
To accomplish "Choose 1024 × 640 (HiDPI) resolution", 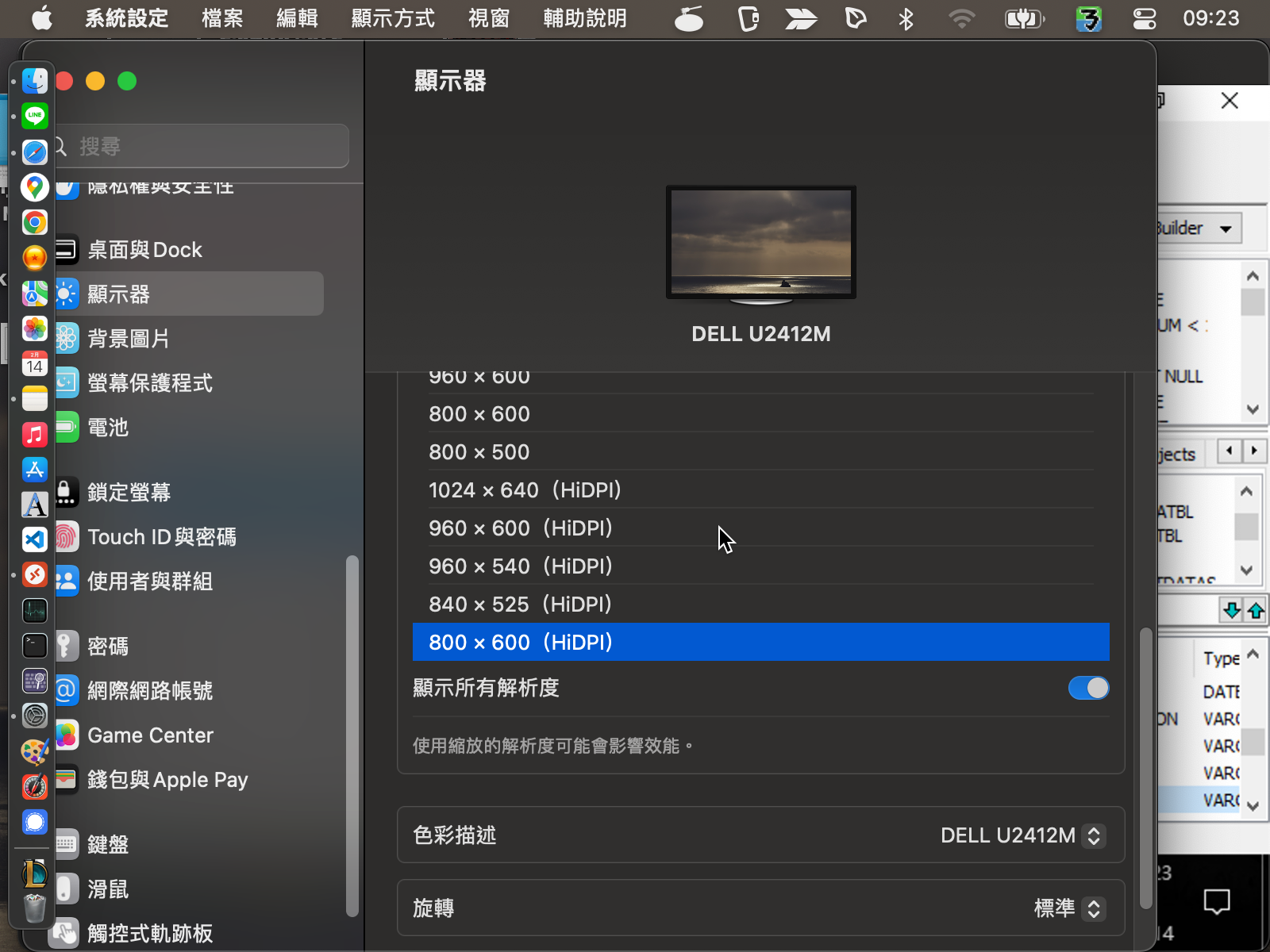I will pyautogui.click(x=761, y=489).
